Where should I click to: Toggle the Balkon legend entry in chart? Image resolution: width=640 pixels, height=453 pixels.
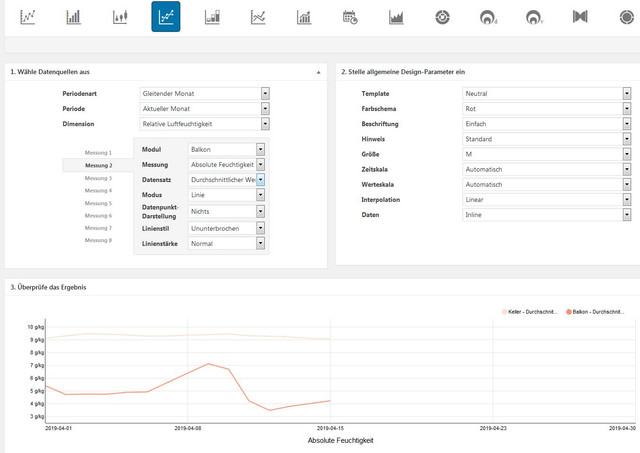coord(595,312)
